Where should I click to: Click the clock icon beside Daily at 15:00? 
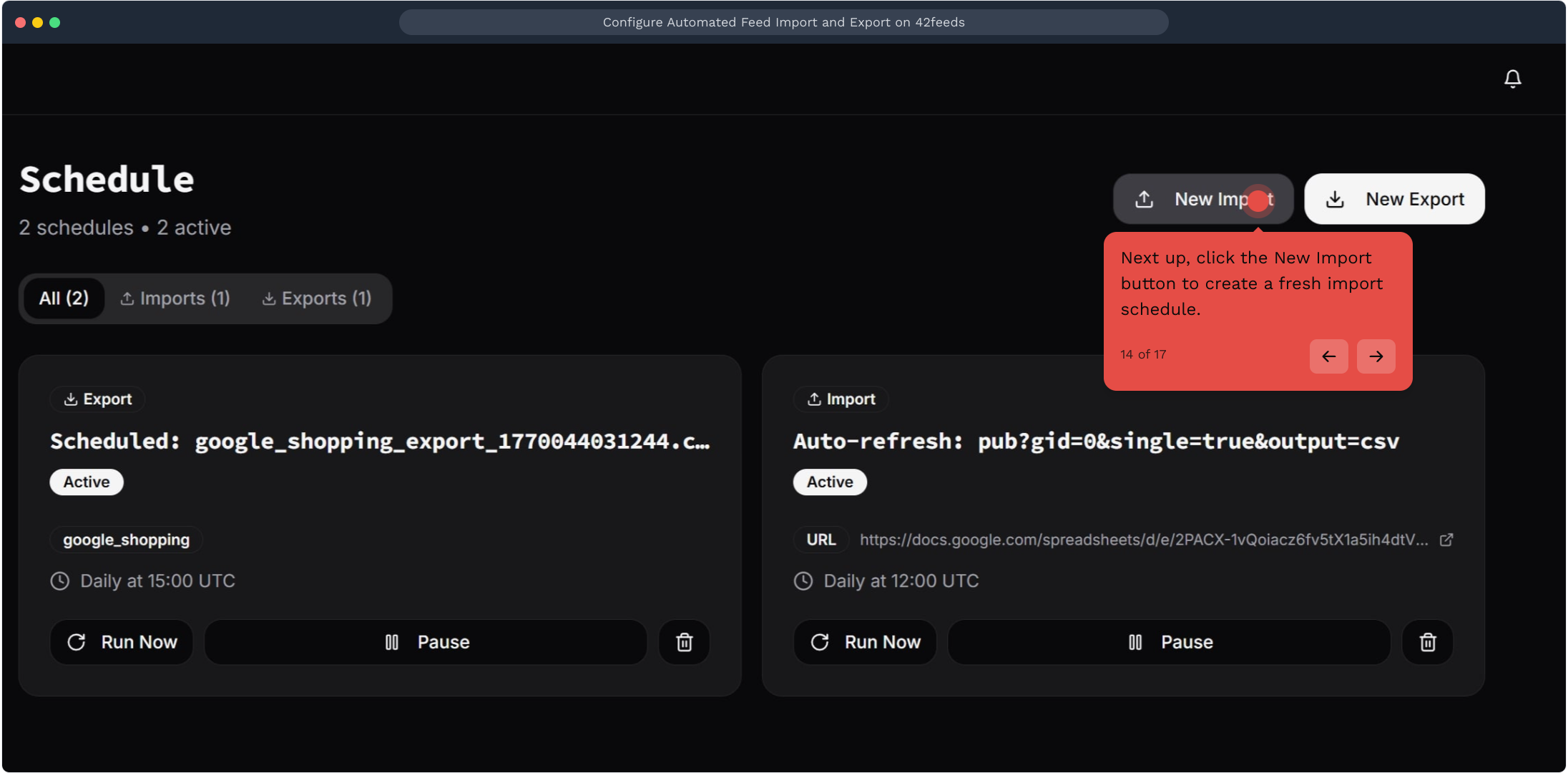pos(60,581)
